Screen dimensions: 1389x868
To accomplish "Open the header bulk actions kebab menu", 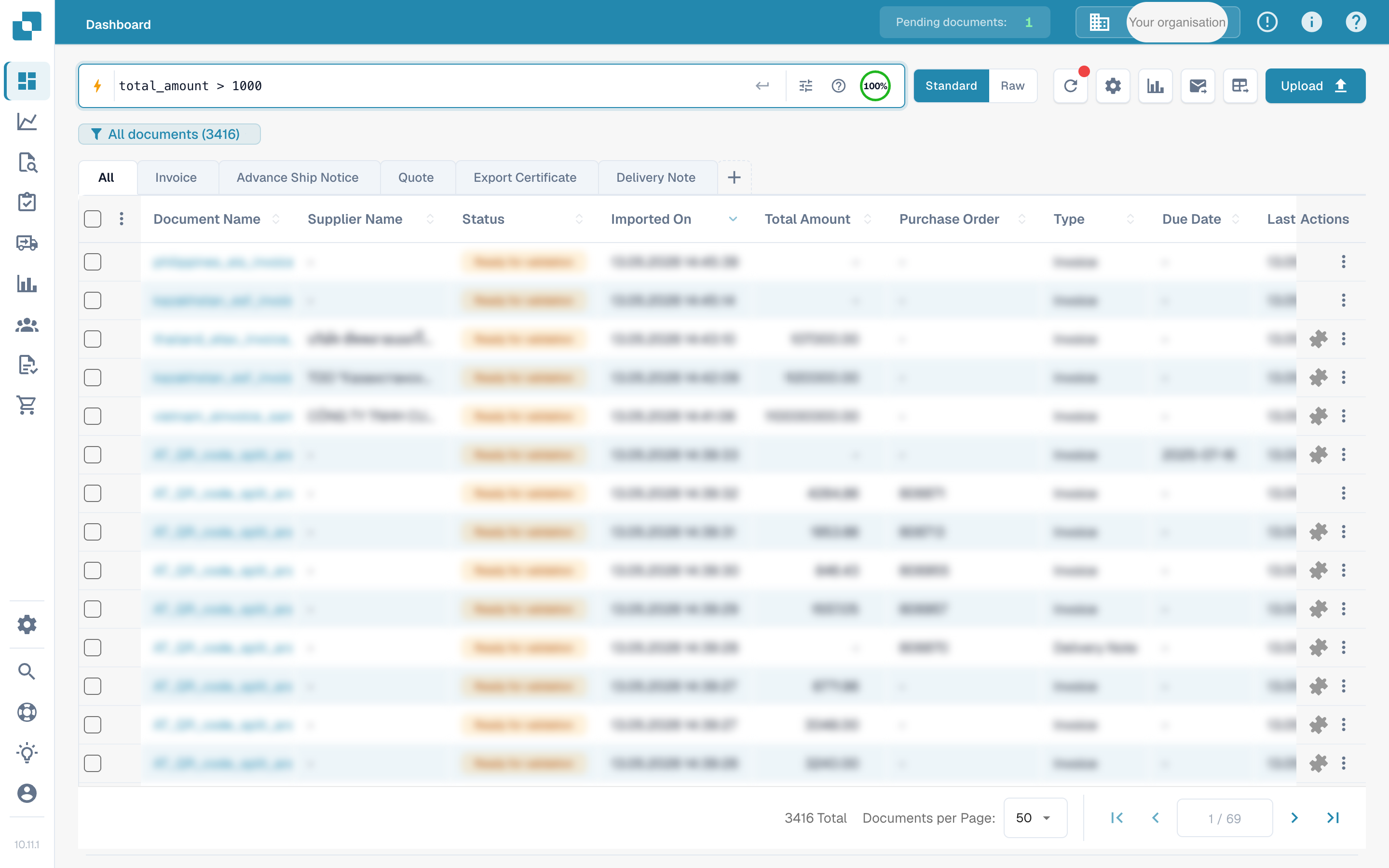I will pos(122,219).
